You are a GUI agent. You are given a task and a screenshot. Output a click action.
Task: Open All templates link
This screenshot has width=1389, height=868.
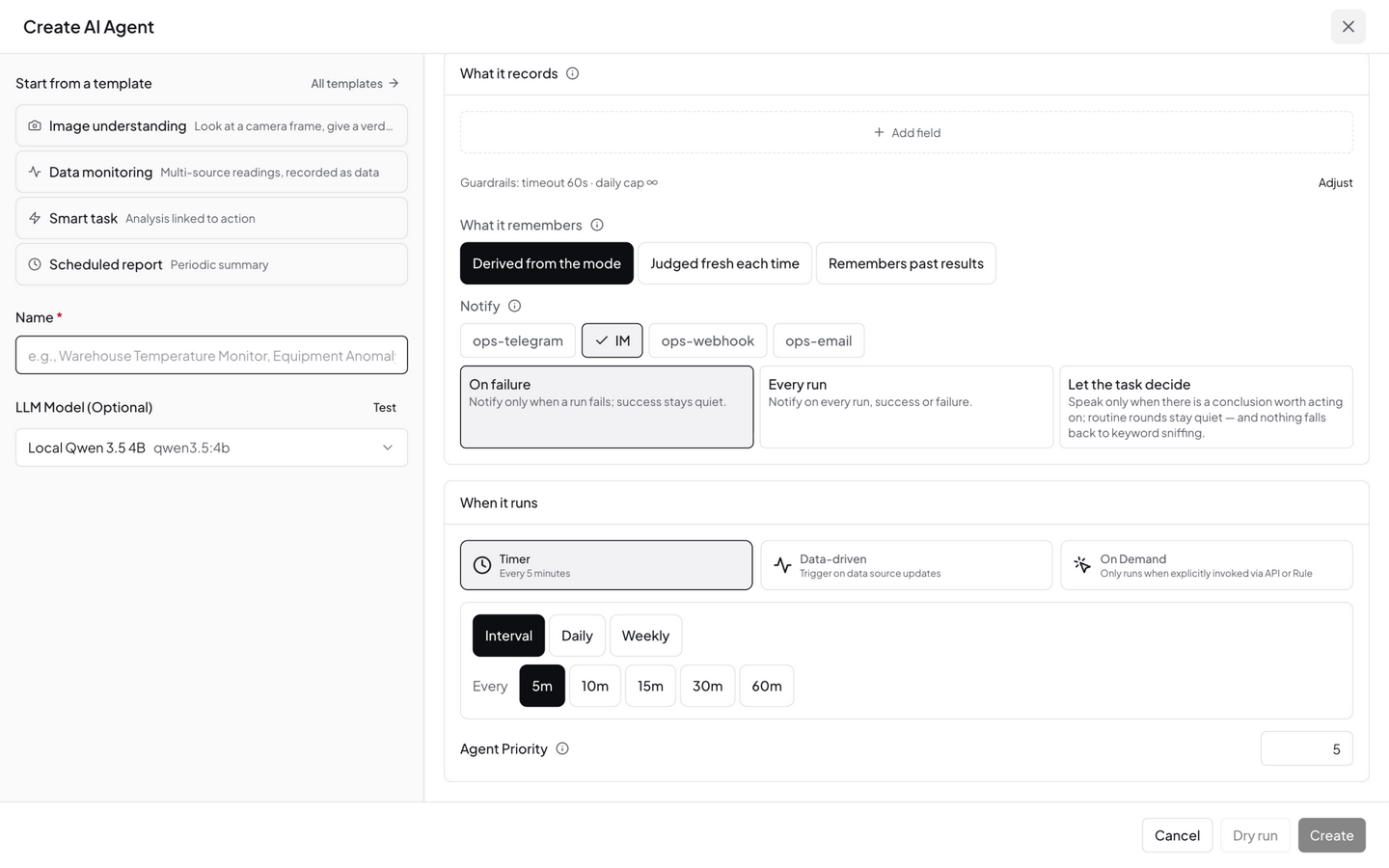click(x=355, y=83)
